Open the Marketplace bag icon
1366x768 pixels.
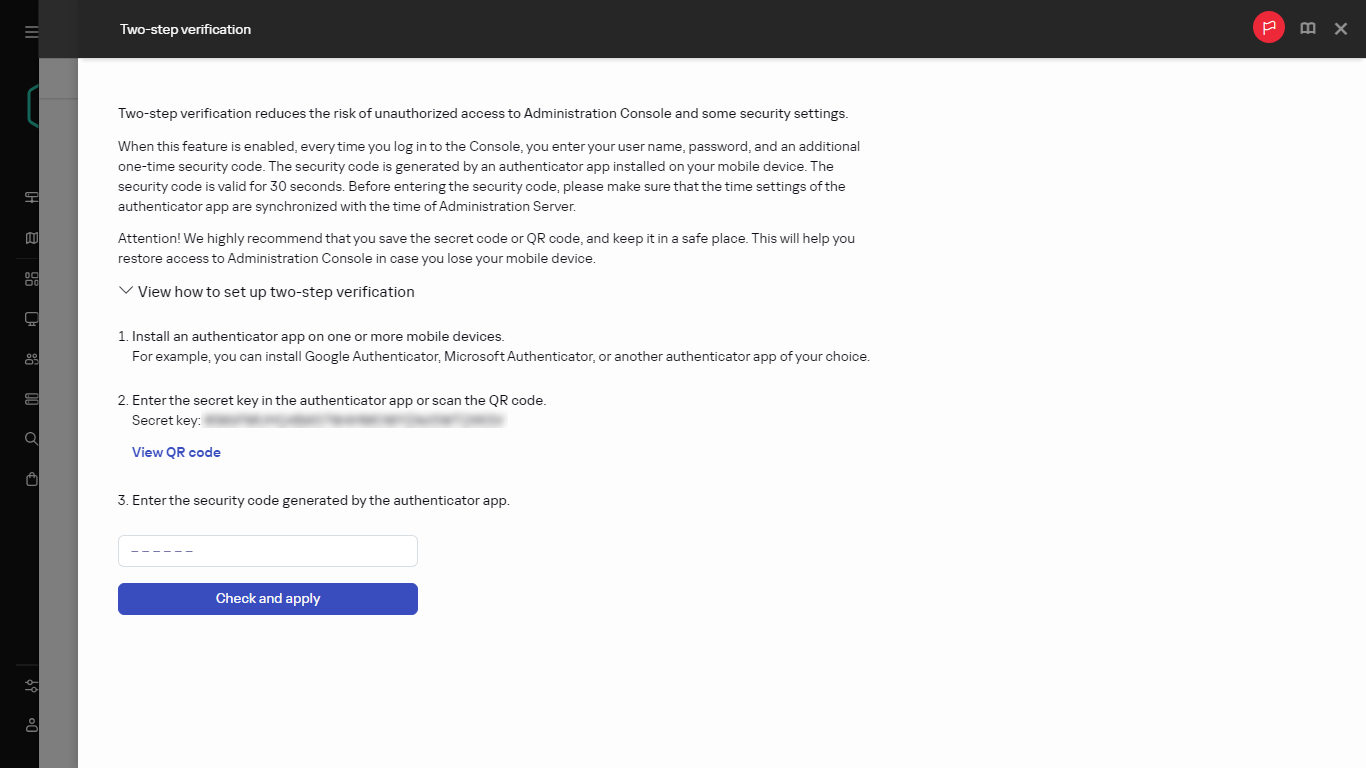(x=31, y=478)
